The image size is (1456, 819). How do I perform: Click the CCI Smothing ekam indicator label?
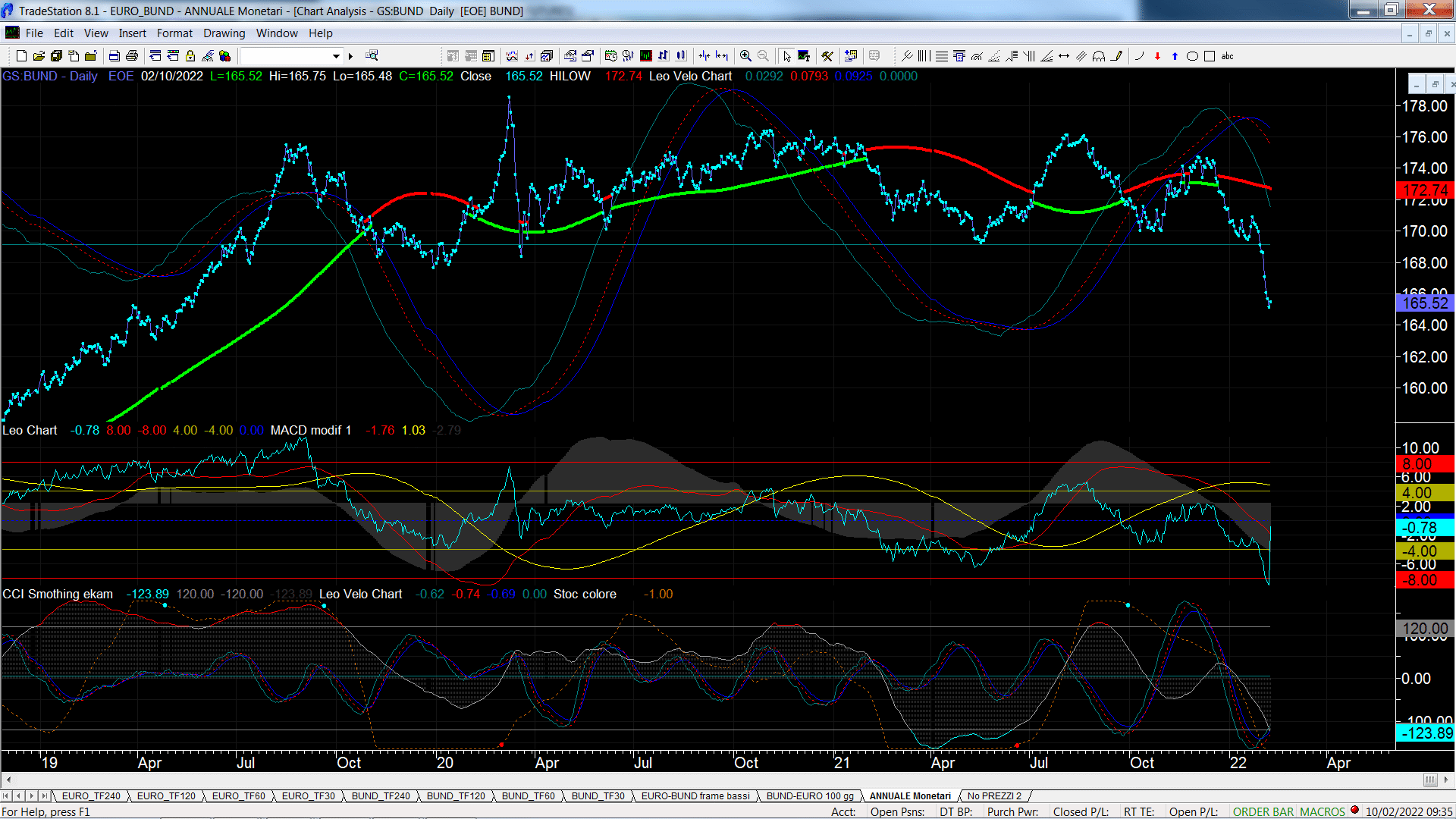58,595
